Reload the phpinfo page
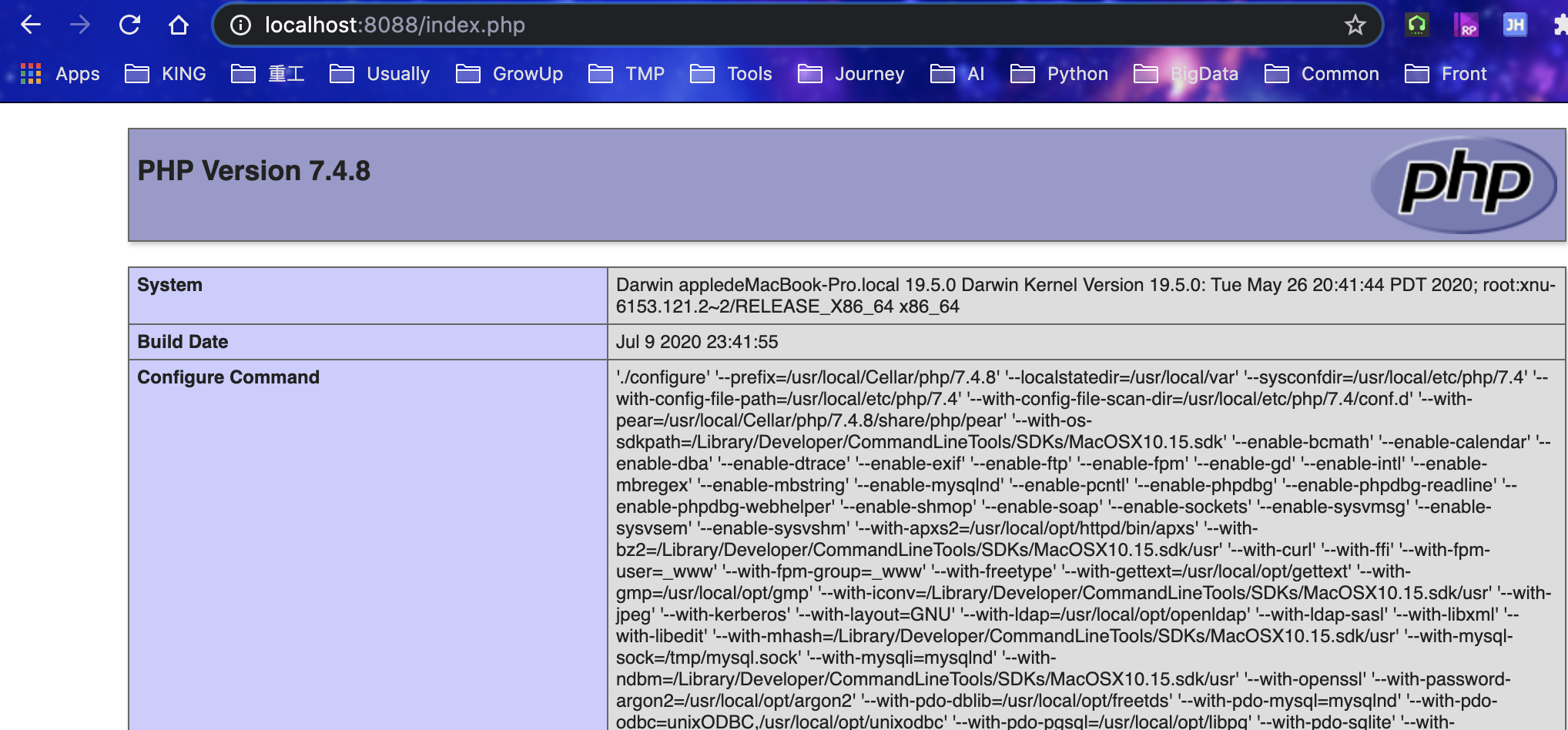Screen dimensions: 1568x730 (x=130, y=25)
